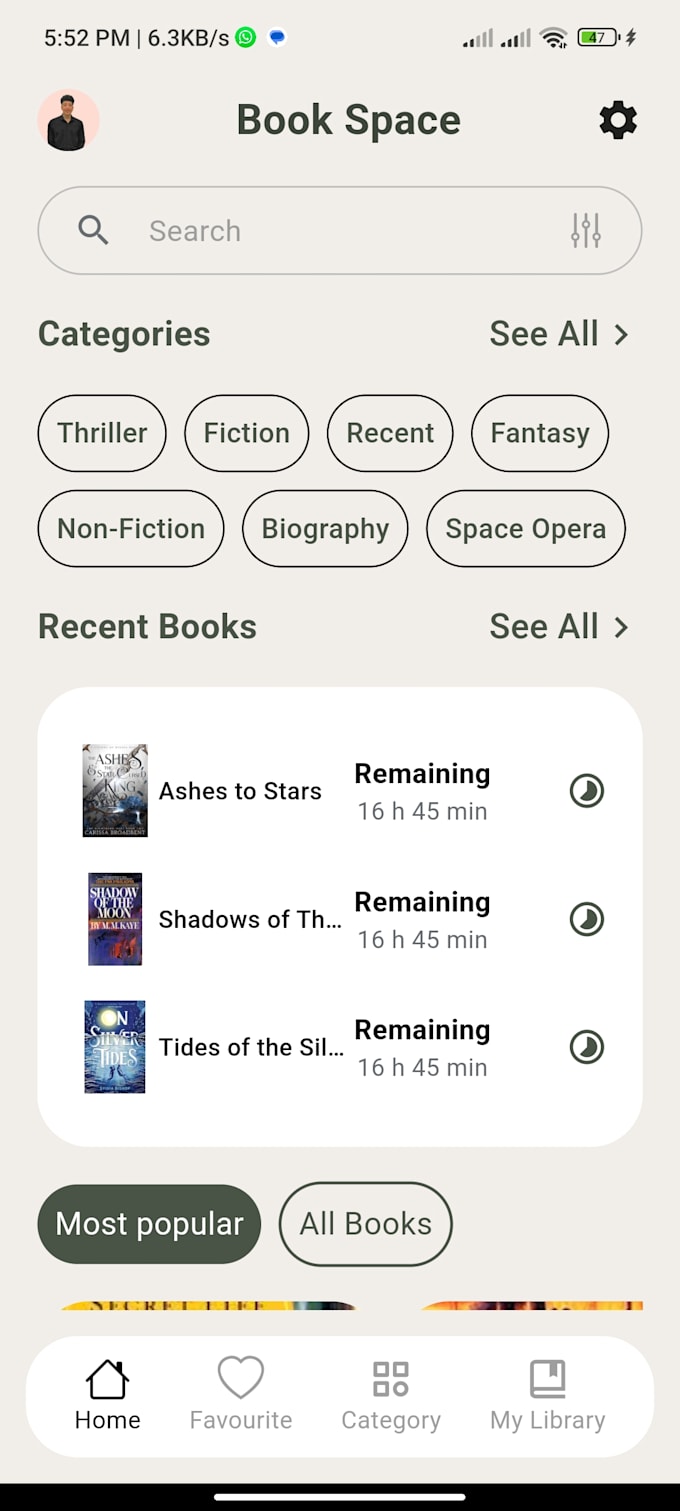Screen dimensions: 680x1511
Task: Tap the progress icon for Shadows of Th…
Action: coord(587,919)
